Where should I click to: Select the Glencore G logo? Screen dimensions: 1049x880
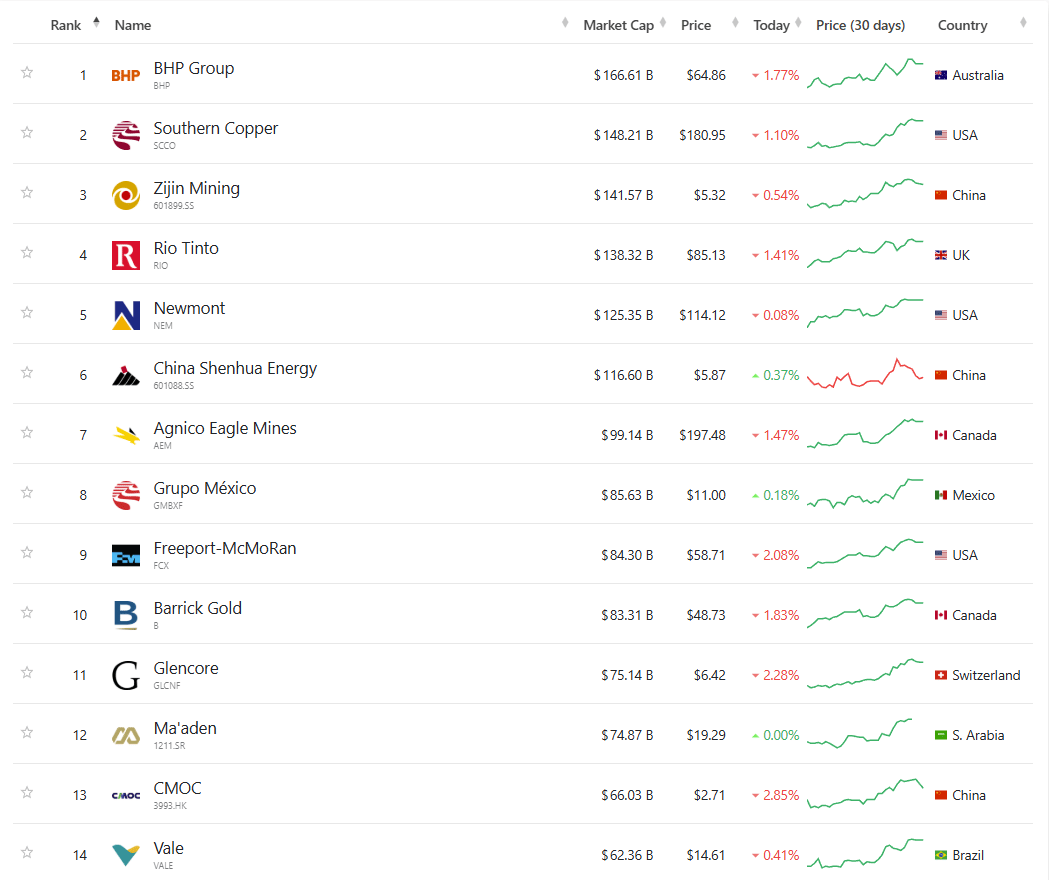tap(124, 674)
